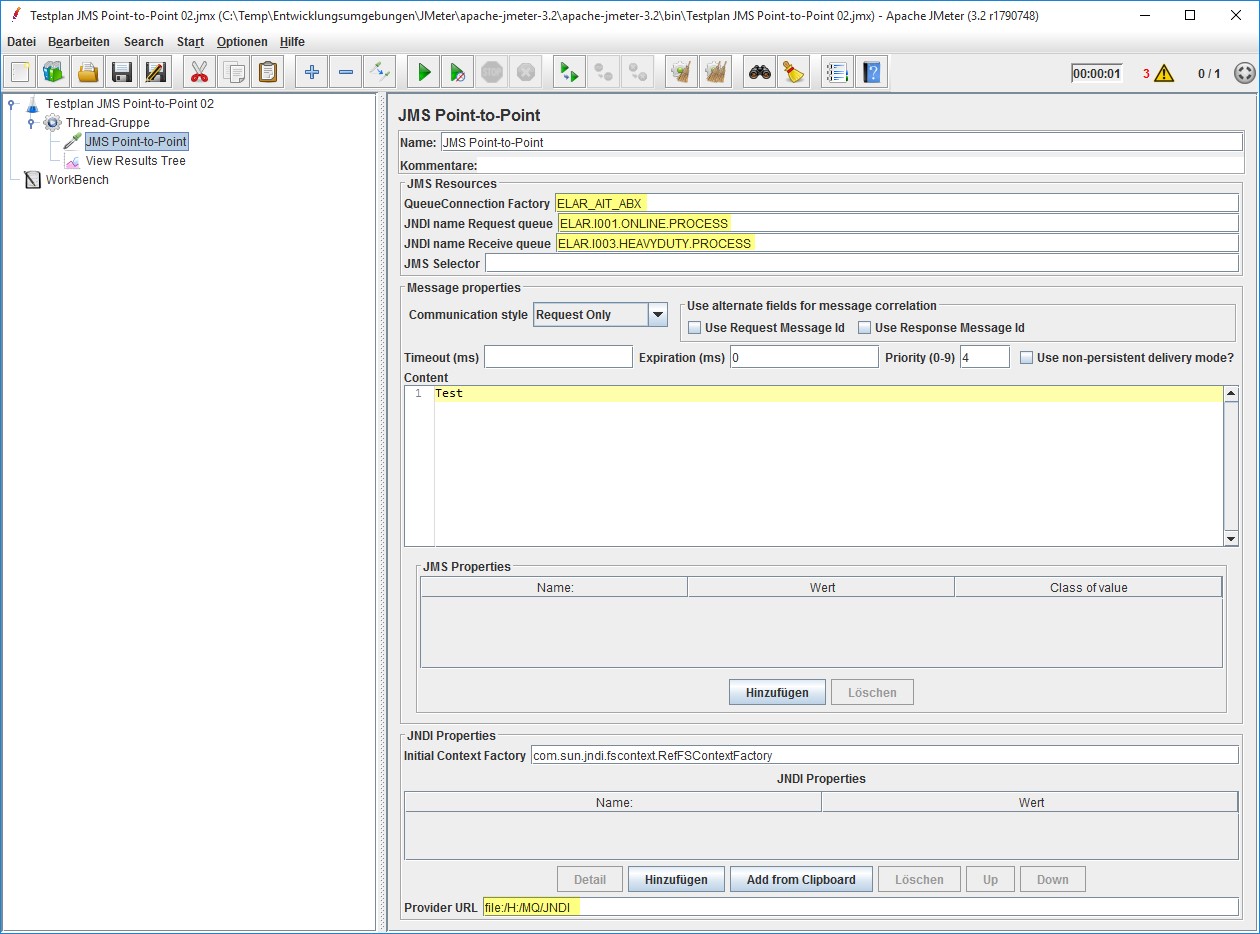Open the Optionen menu
The image size is (1260, 934).
click(x=242, y=42)
